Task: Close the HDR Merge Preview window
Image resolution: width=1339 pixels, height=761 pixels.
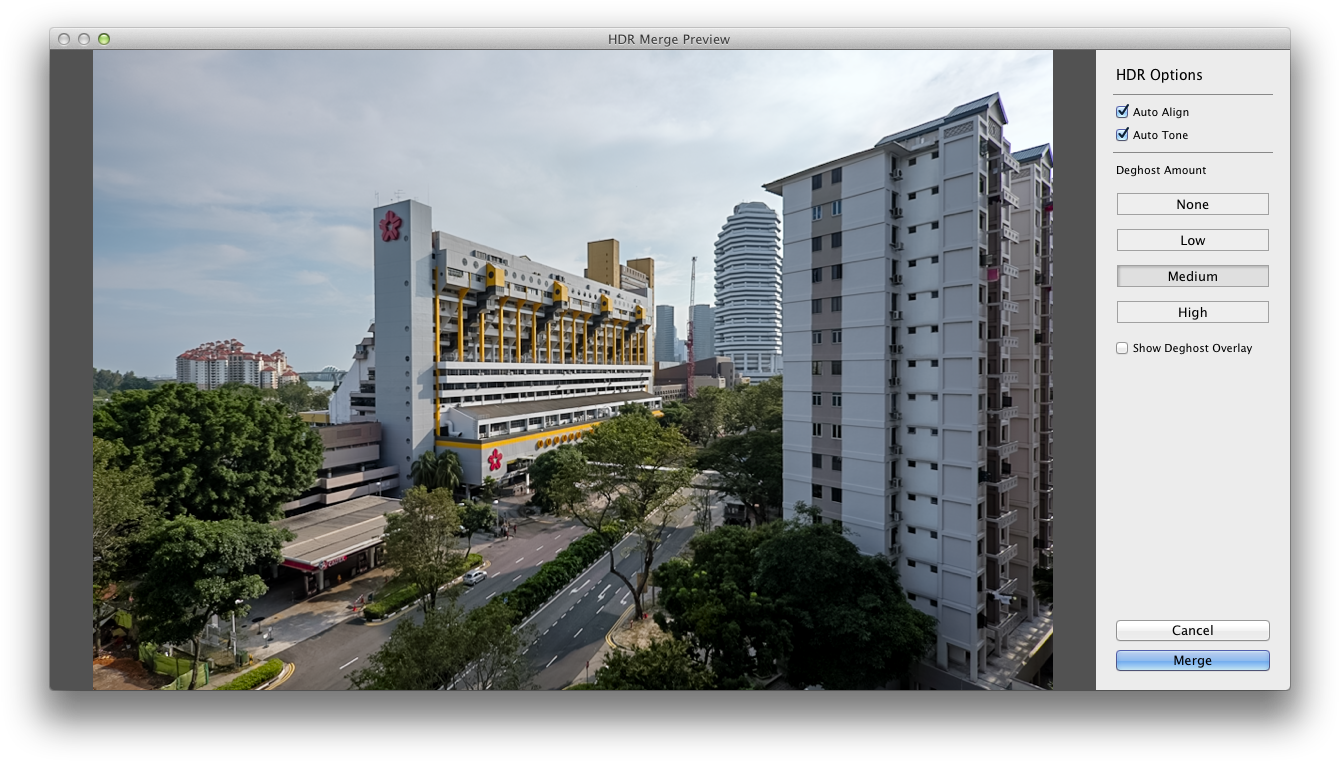Action: pyautogui.click(x=64, y=39)
